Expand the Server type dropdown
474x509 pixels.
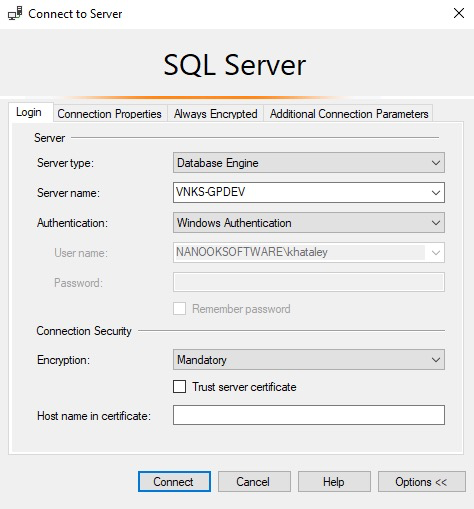309,163
